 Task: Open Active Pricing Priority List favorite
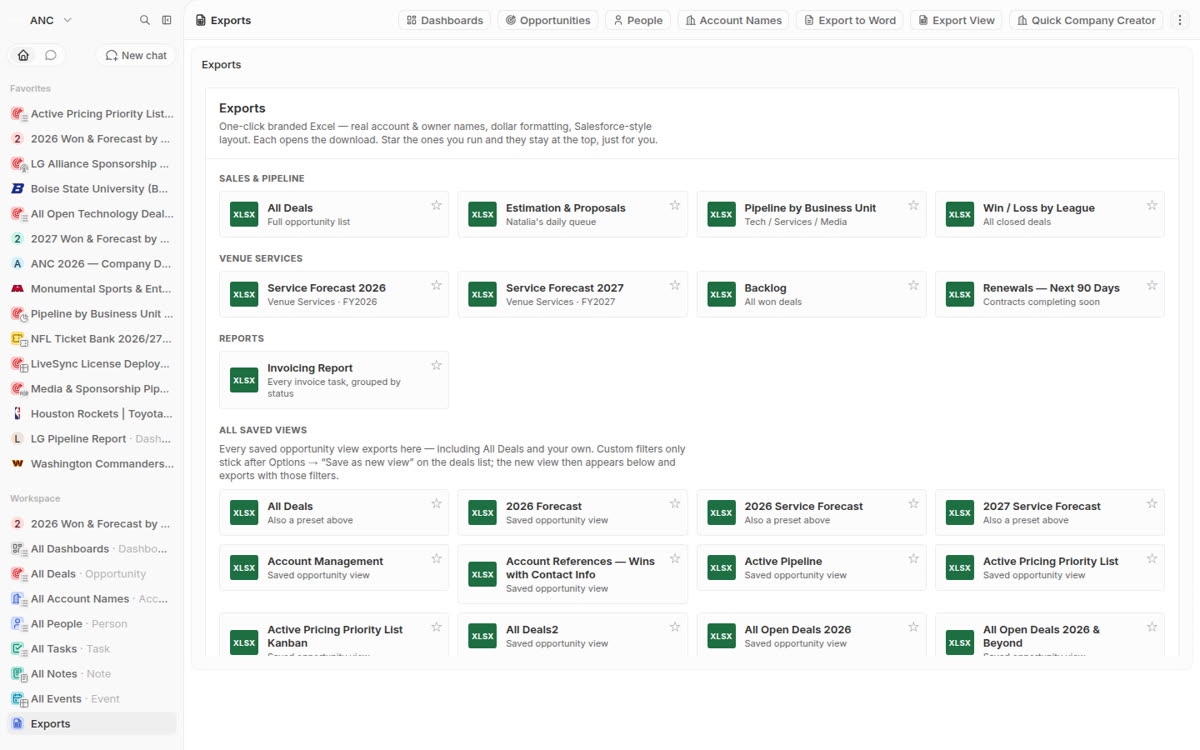click(x=92, y=114)
